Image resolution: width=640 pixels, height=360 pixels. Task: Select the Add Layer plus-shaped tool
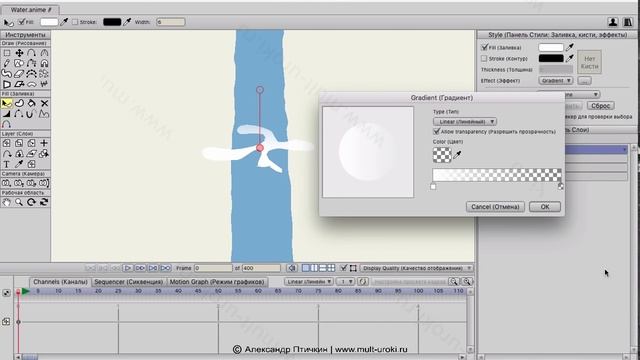(44, 143)
